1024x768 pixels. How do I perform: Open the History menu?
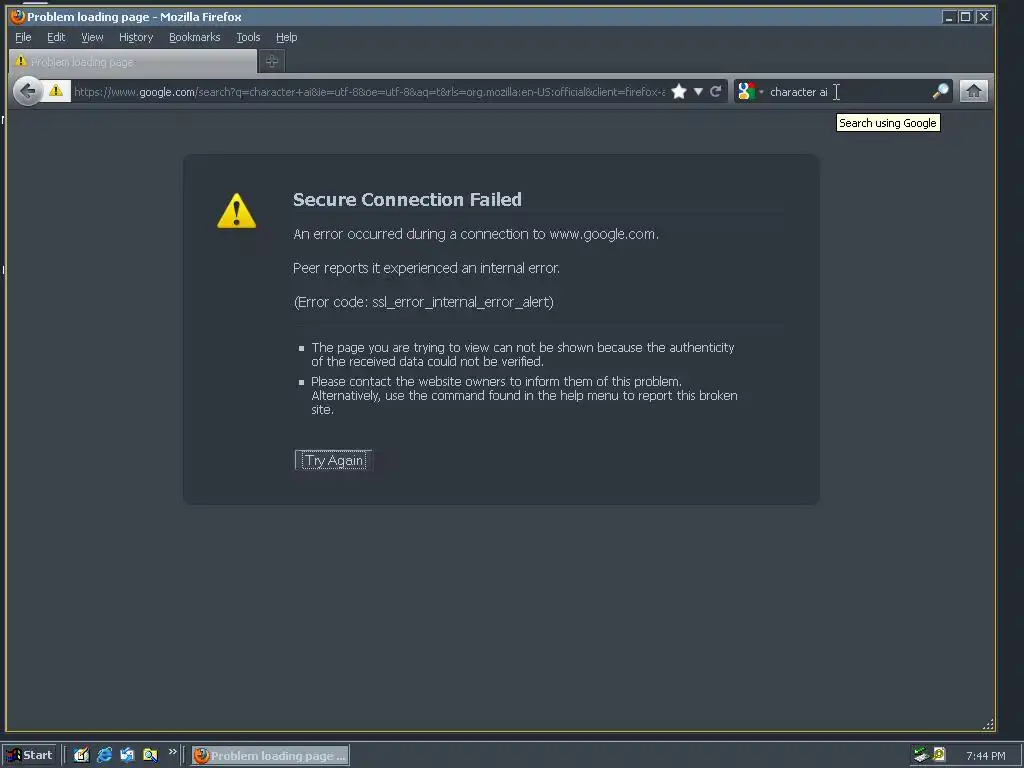[x=136, y=37]
